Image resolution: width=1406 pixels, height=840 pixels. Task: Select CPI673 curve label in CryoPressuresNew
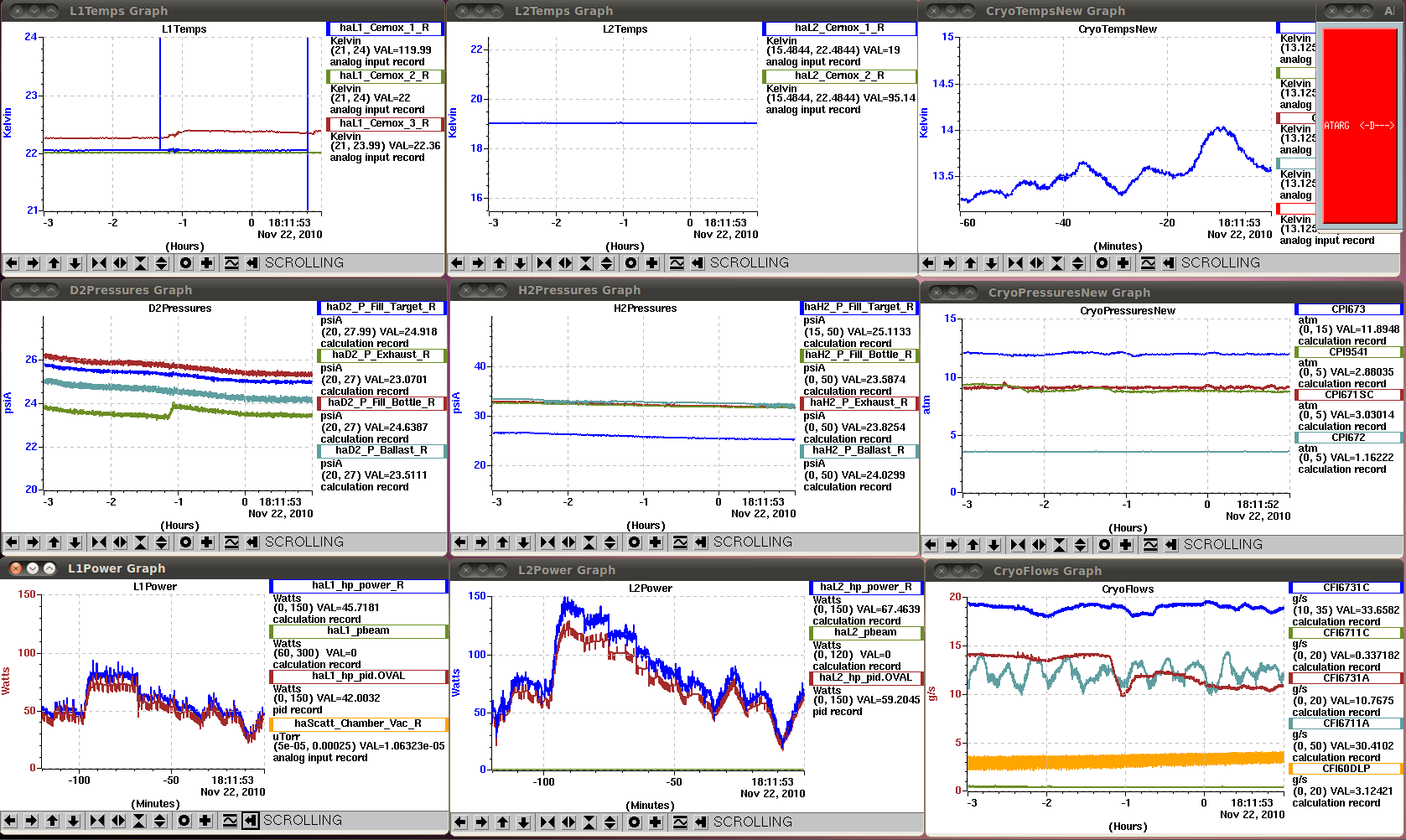pos(1348,309)
